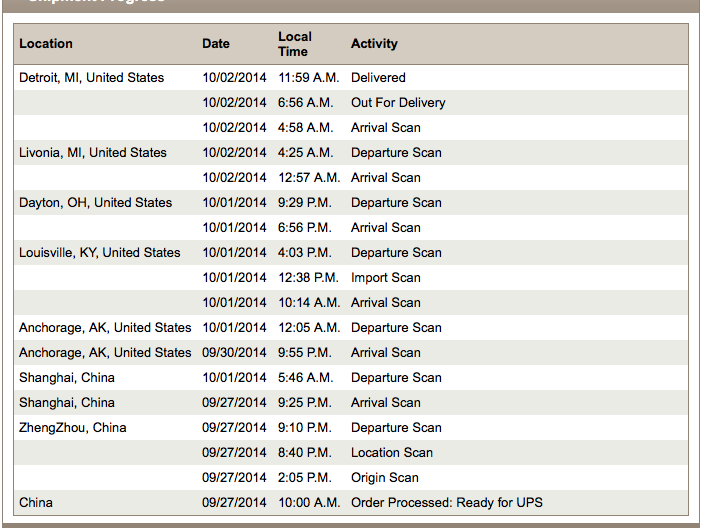705x532 pixels.
Task: Click Anchorage row dated 09/30/2014
Action: tap(351, 353)
